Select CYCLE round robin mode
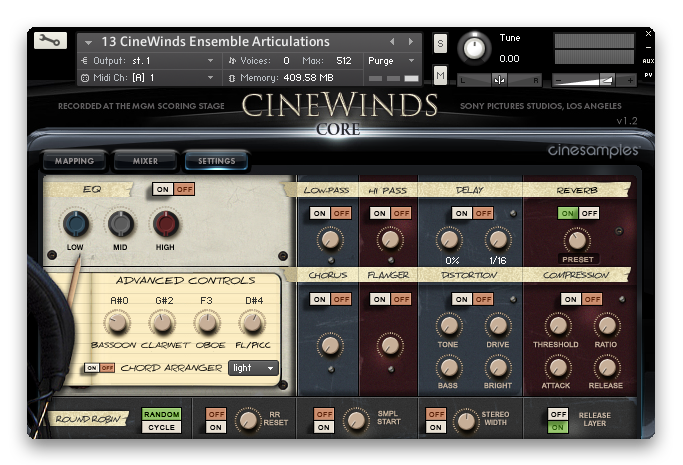Image resolution: width=683 pixels, height=465 pixels. (162, 428)
